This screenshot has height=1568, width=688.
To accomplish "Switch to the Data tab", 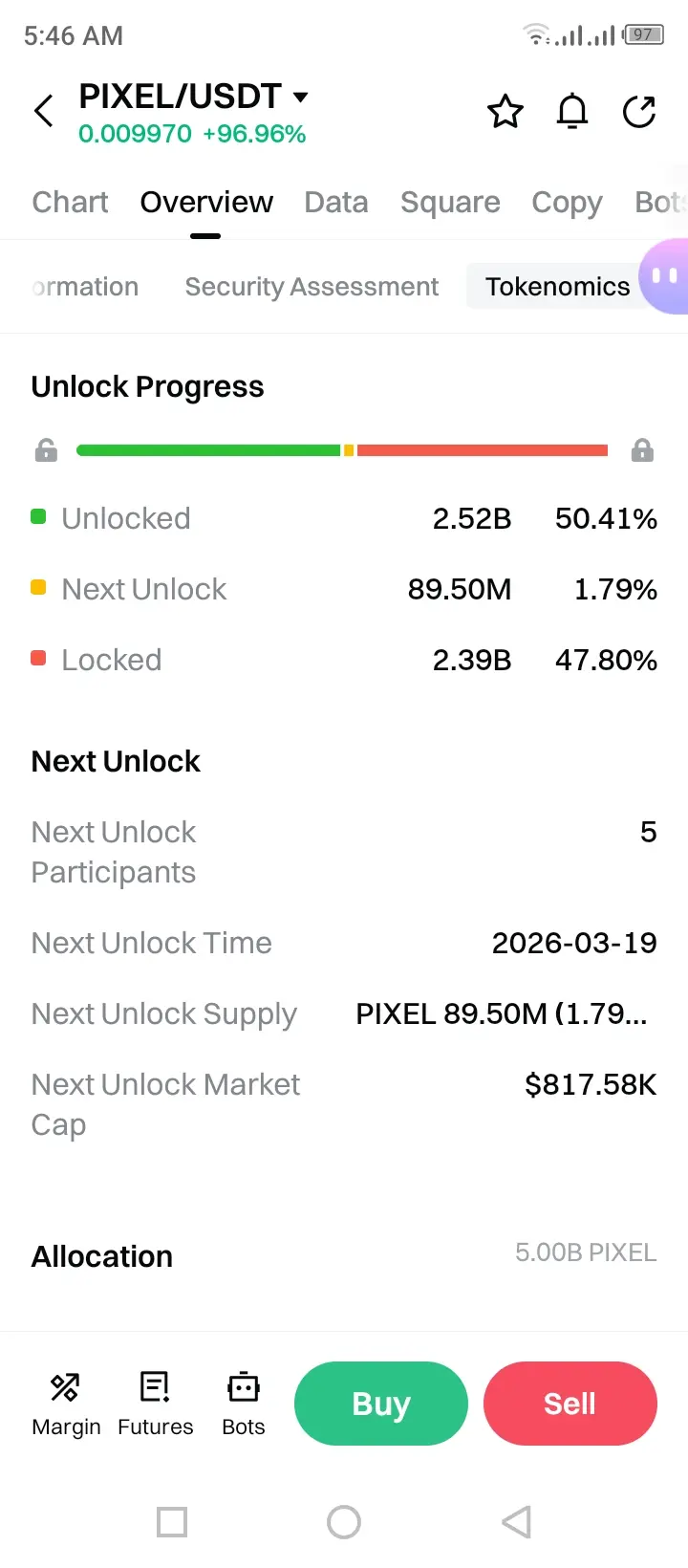I will point(336,203).
